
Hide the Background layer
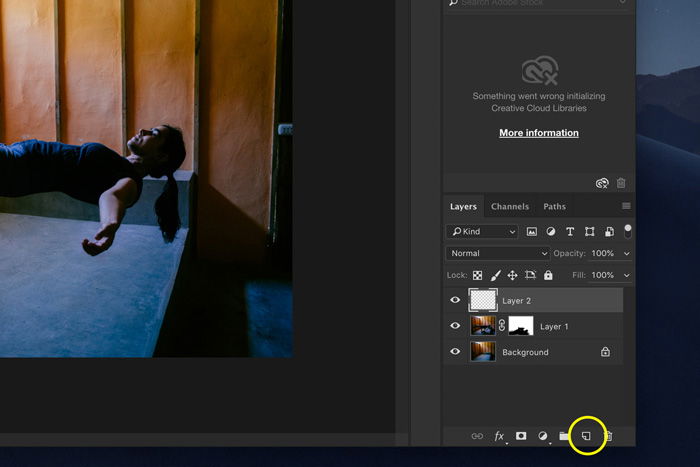pyautogui.click(x=455, y=352)
